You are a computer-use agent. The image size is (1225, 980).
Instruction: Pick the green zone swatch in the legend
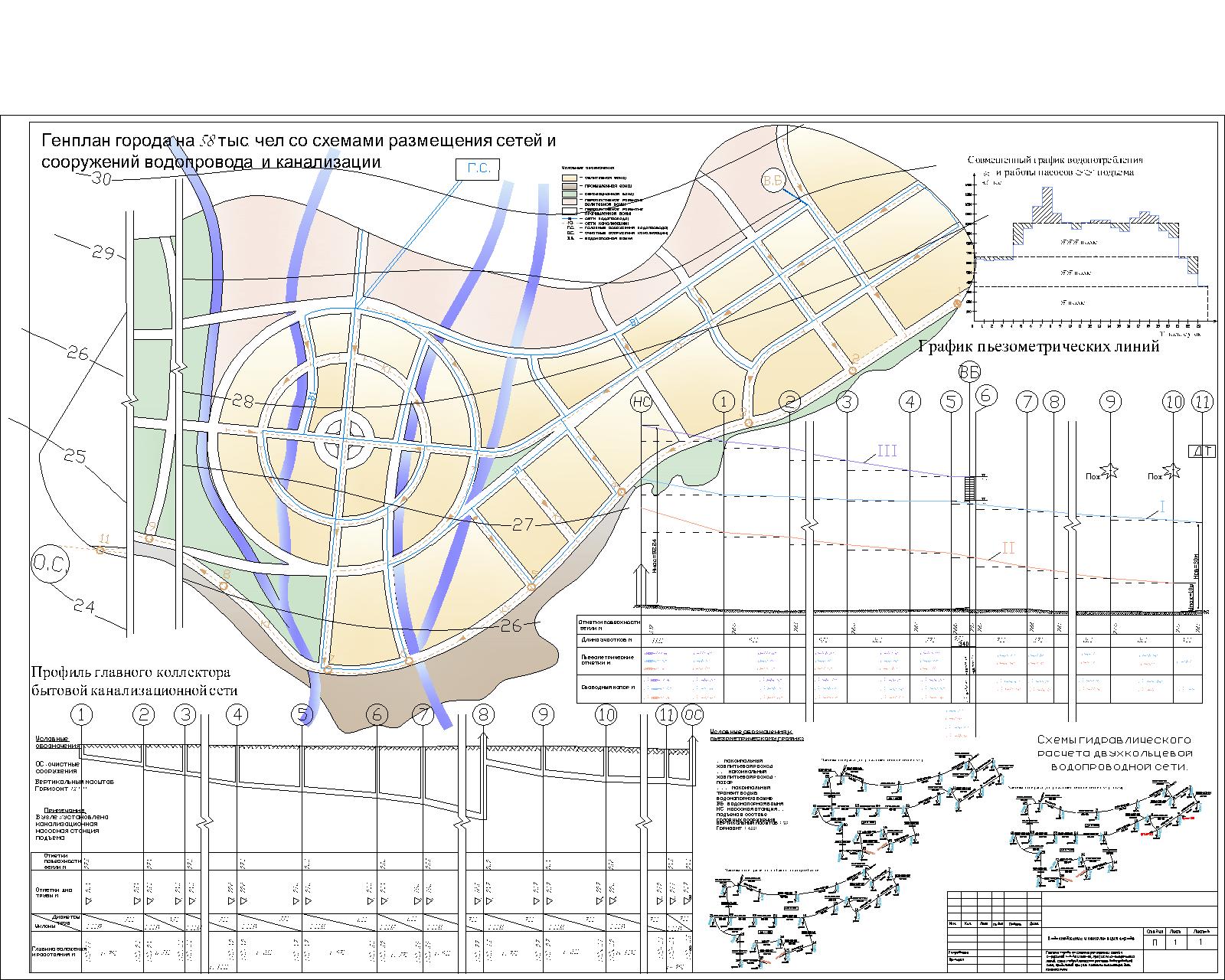coord(569,194)
